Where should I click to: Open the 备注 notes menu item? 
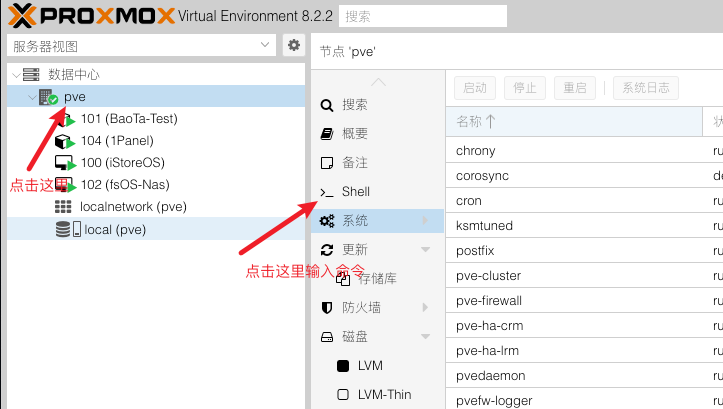[378, 163]
